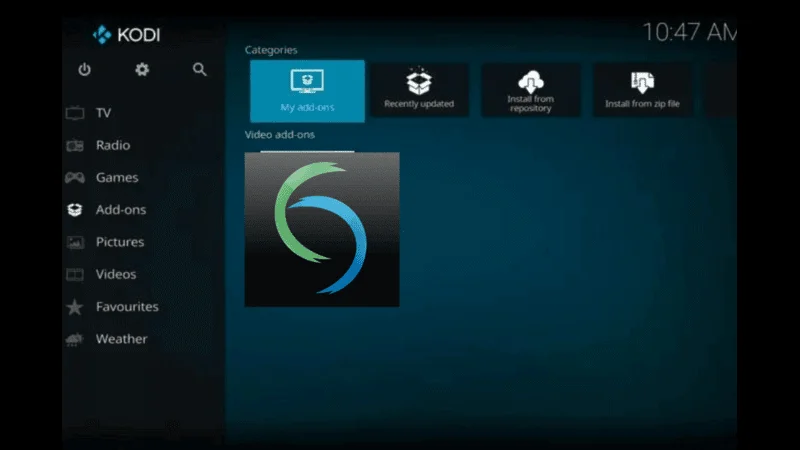Click the Favourites star icon
This screenshot has height=450, width=800.
click(x=75, y=307)
